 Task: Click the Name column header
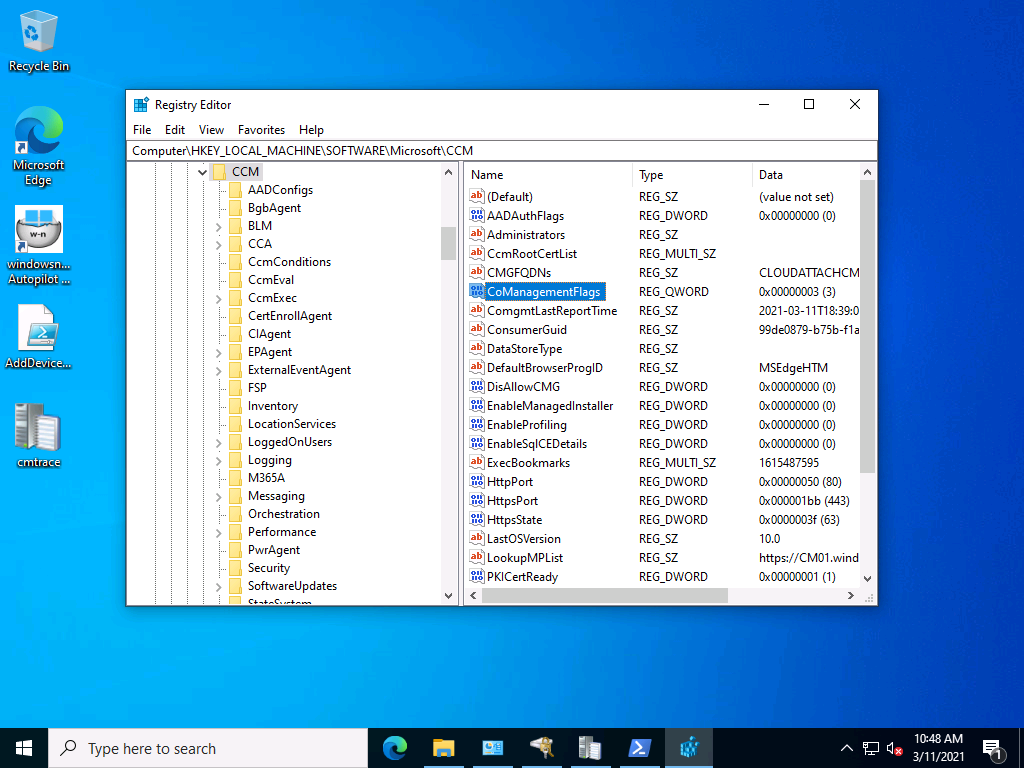[549, 174]
